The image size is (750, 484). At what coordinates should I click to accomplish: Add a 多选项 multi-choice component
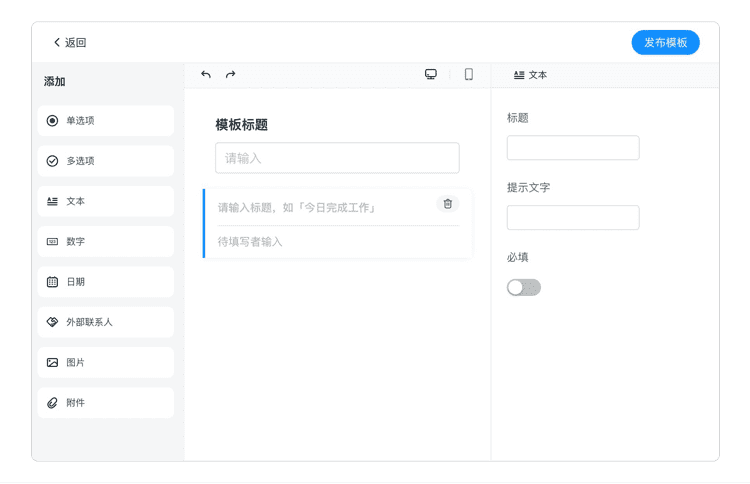(106, 161)
